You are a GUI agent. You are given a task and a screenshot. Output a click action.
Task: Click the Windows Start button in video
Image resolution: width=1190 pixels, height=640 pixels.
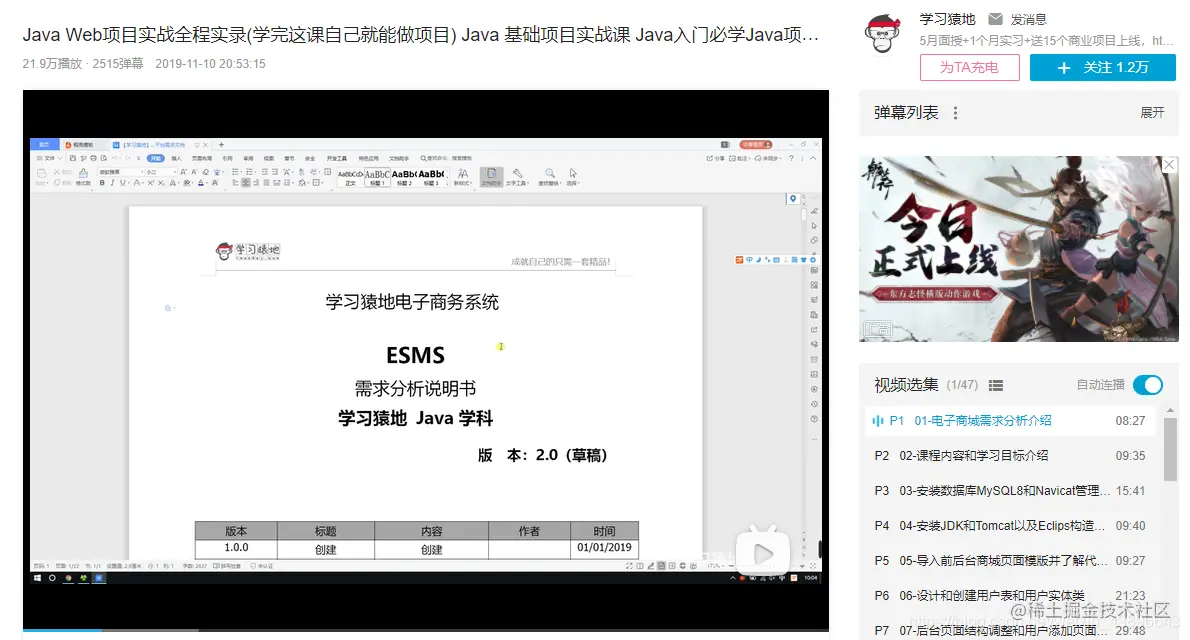point(37,578)
